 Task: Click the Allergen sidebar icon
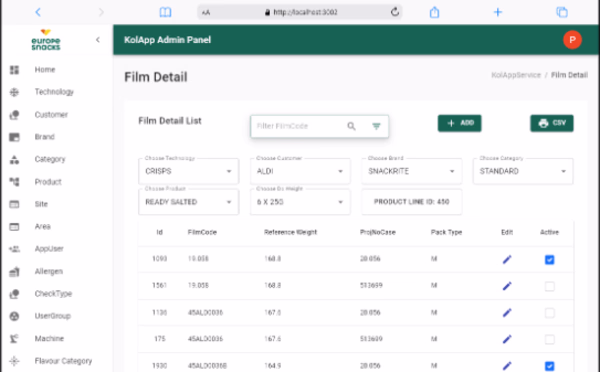pos(14,272)
